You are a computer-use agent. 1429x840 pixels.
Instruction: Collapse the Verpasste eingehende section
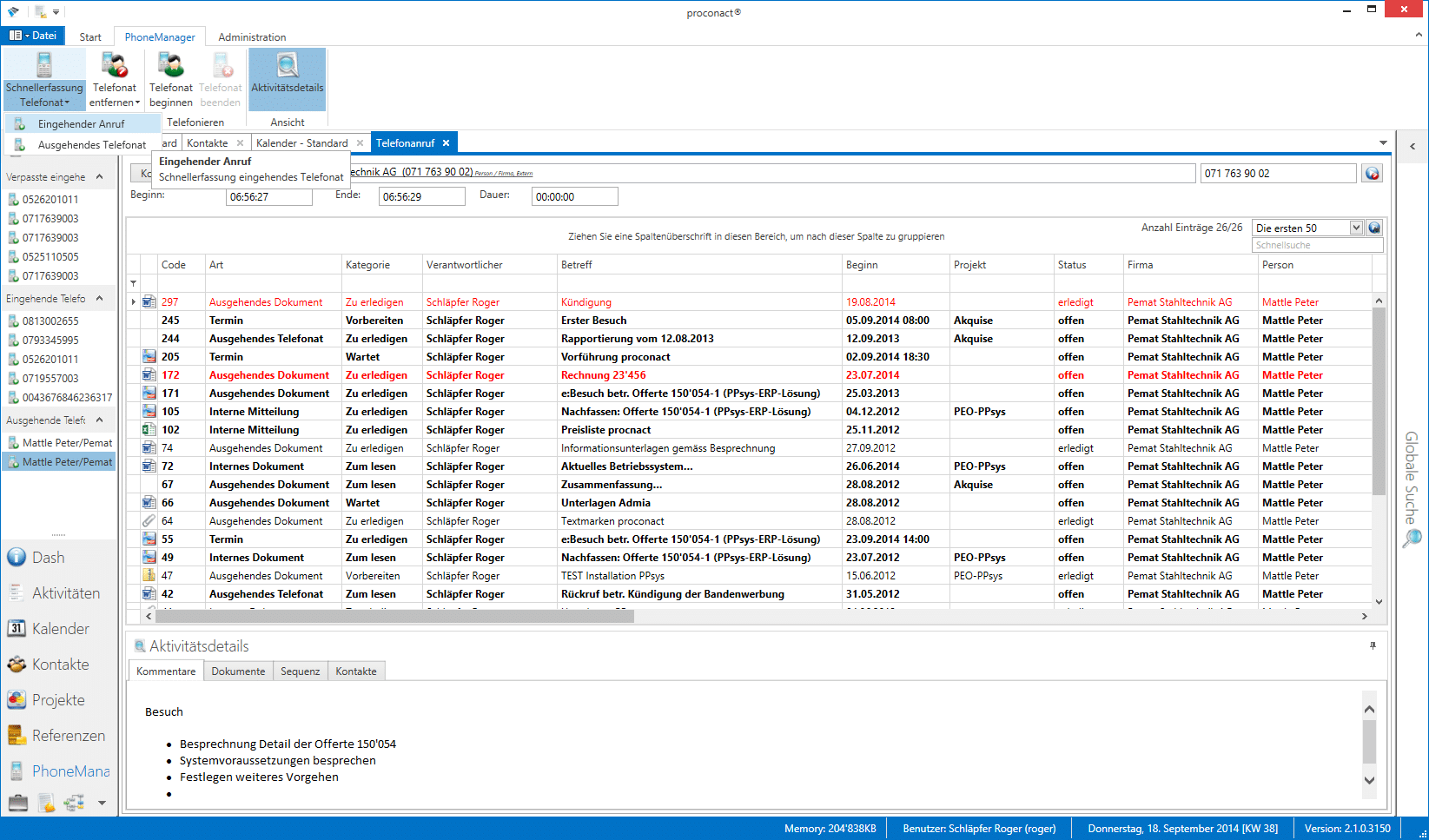coord(99,177)
